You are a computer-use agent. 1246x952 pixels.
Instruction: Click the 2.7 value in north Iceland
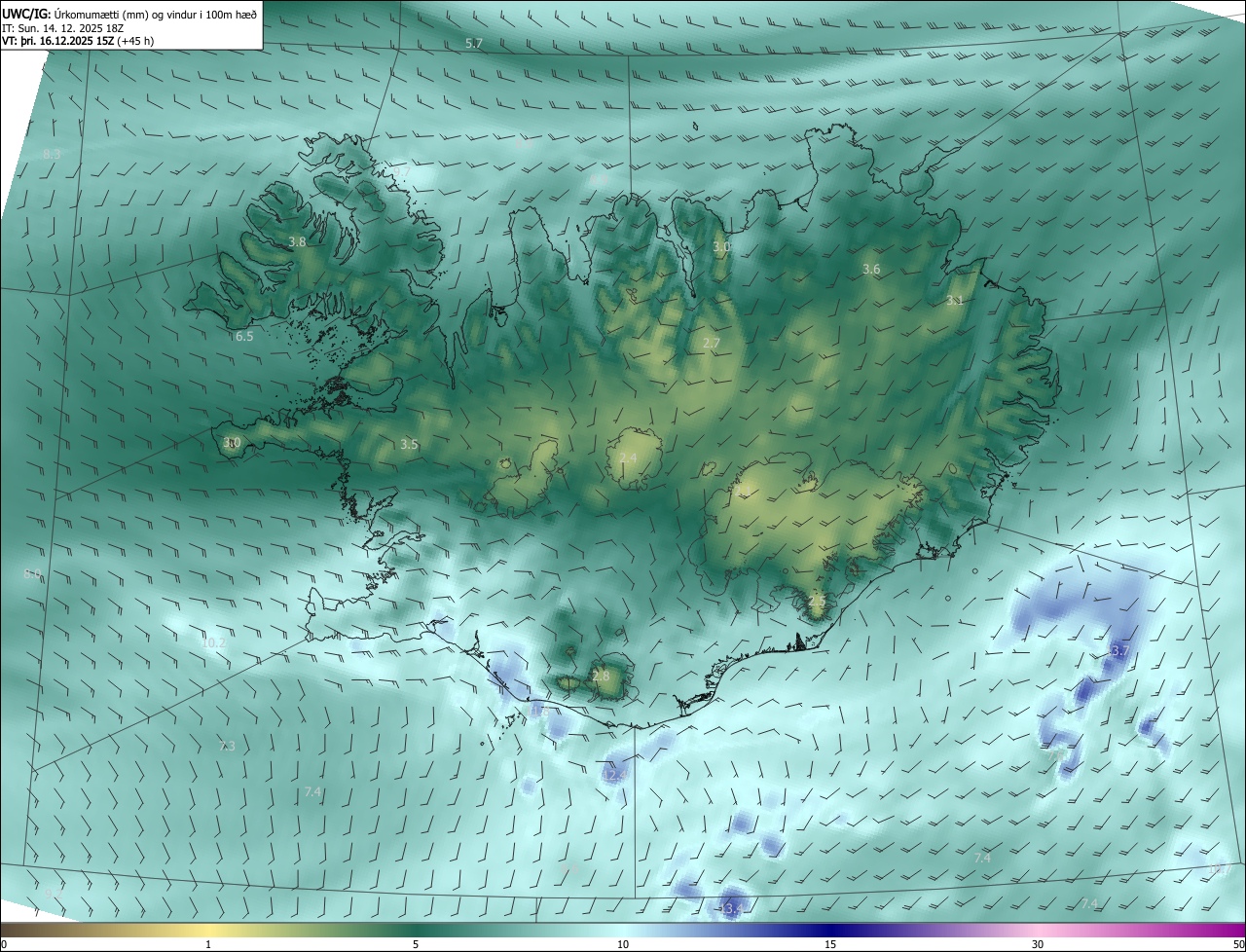click(x=712, y=343)
